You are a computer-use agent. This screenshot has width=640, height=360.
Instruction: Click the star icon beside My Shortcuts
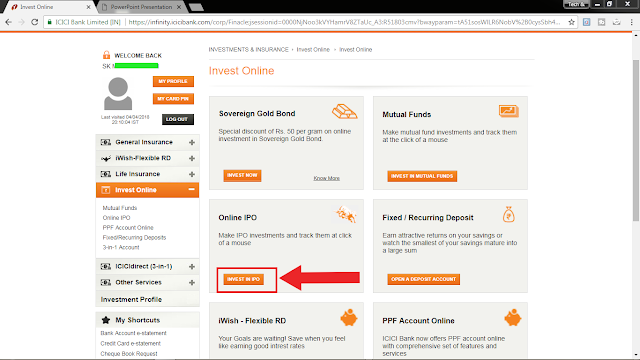(106, 320)
